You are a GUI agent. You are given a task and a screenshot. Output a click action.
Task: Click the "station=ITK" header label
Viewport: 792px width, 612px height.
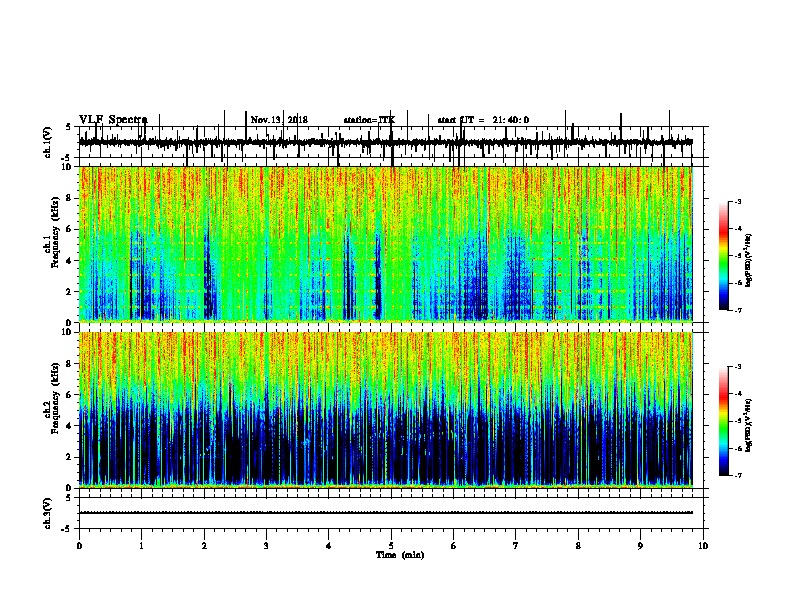coord(369,120)
